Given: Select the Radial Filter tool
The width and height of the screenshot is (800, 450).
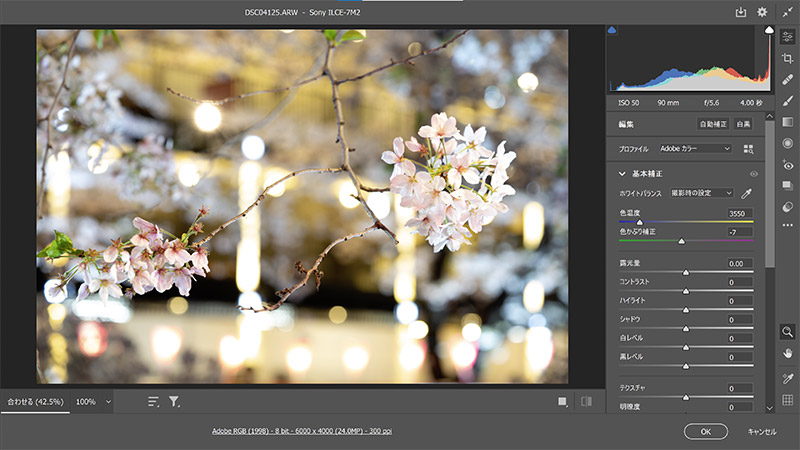Looking at the screenshot, I should [787, 143].
